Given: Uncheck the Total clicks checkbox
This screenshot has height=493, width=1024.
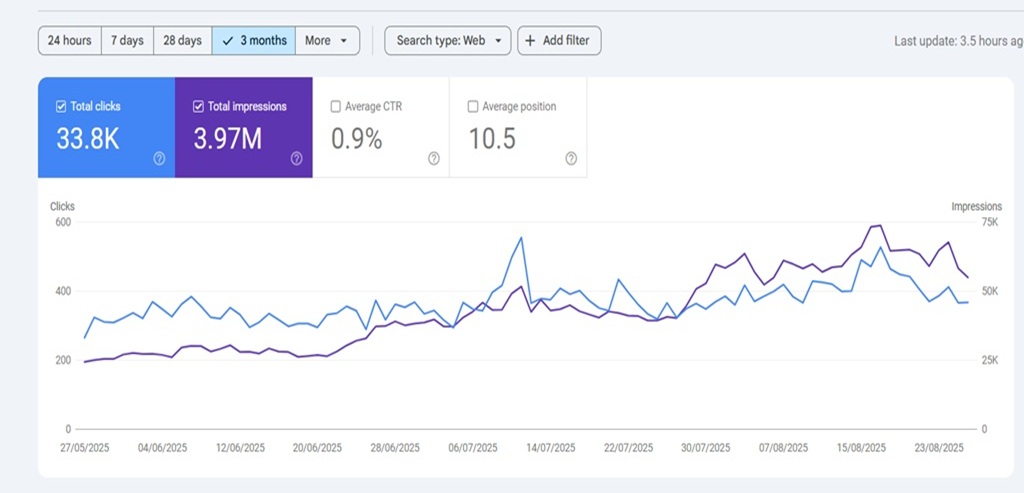Looking at the screenshot, I should 61,106.
